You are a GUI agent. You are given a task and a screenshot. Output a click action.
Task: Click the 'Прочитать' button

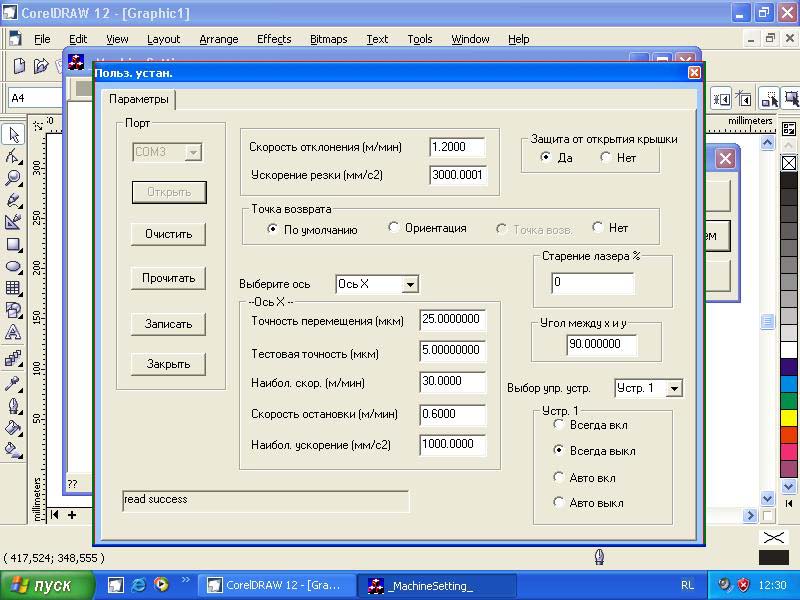coord(168,278)
